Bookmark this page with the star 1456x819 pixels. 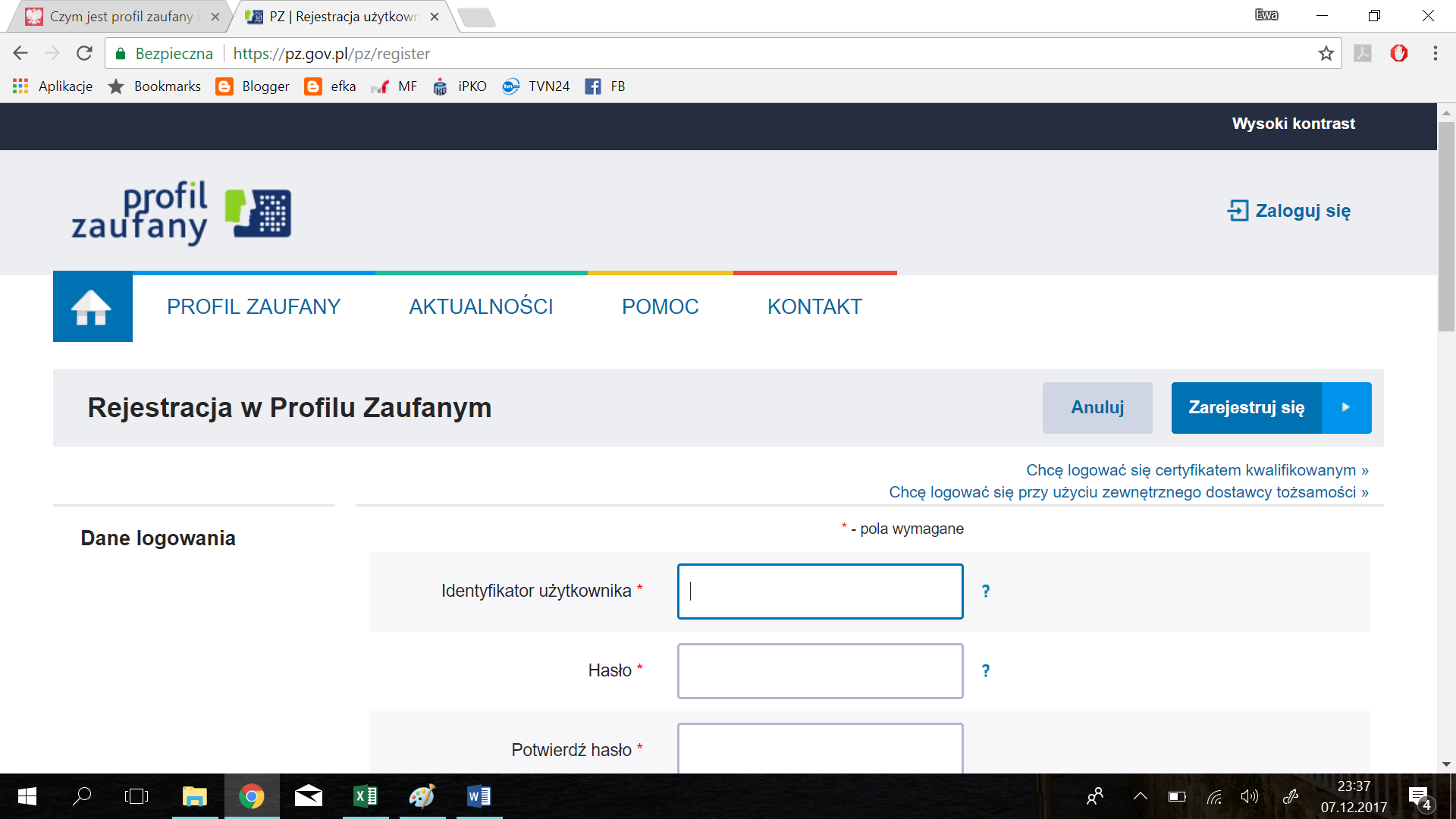tap(1326, 53)
